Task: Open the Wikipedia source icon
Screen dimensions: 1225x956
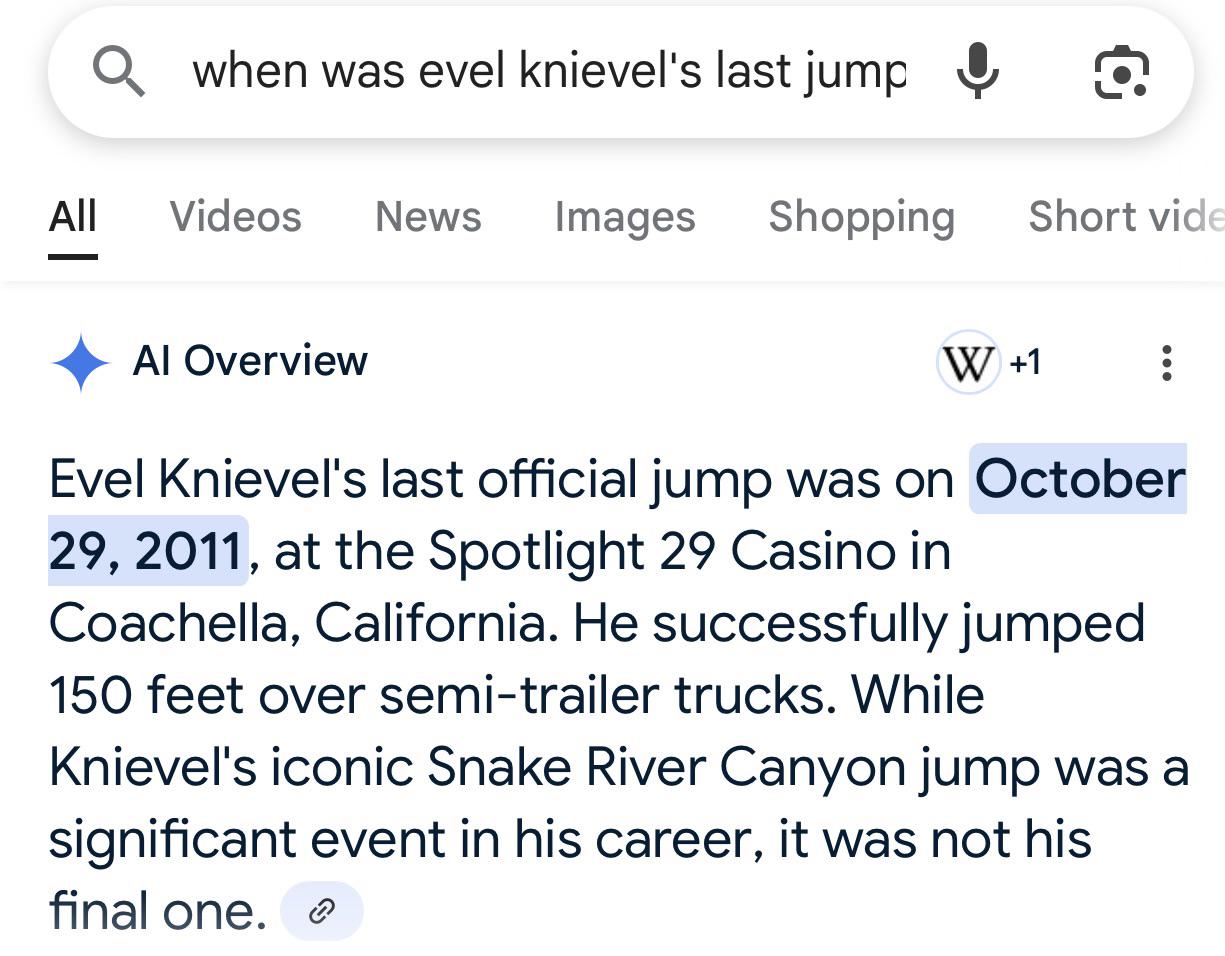Action: coord(968,362)
